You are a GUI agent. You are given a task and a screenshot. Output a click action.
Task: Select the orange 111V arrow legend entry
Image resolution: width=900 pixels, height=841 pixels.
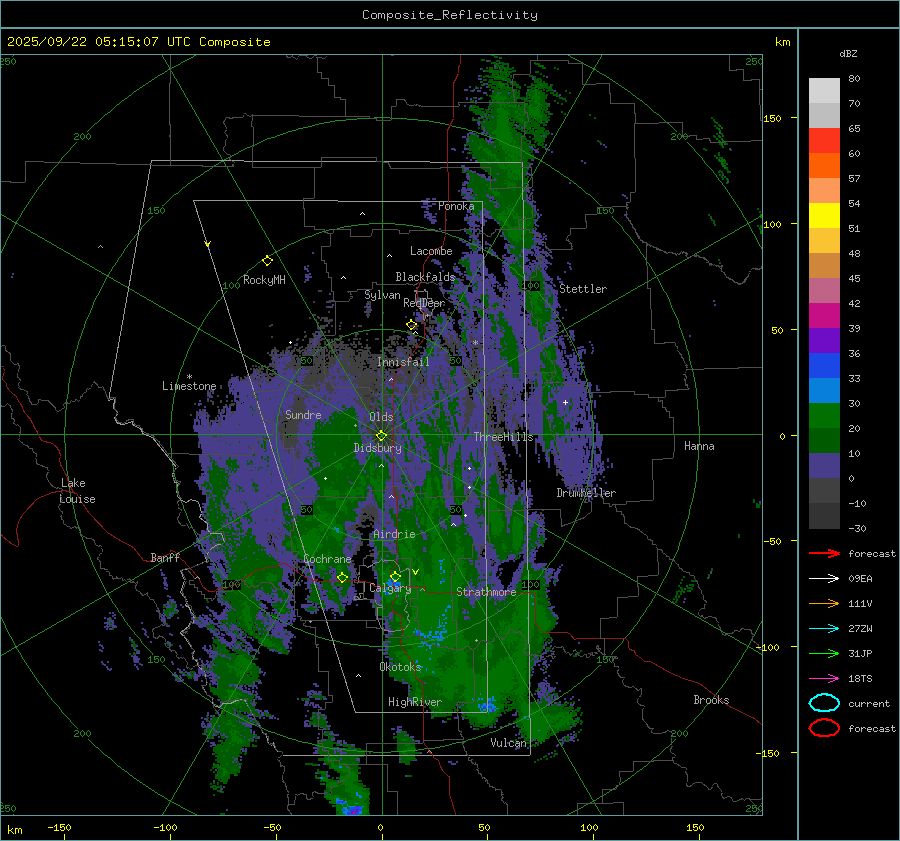[824, 603]
